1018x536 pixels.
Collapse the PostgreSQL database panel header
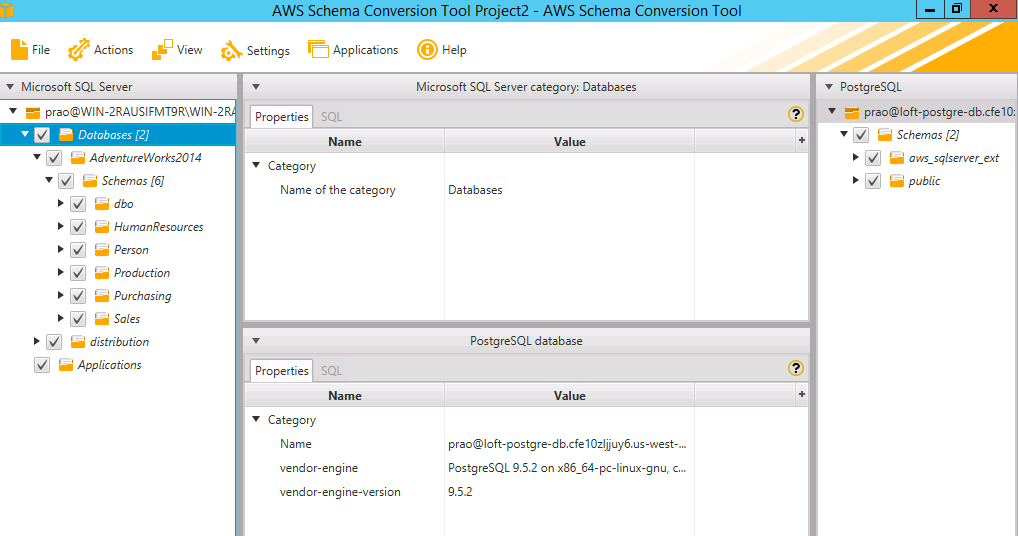pos(256,341)
